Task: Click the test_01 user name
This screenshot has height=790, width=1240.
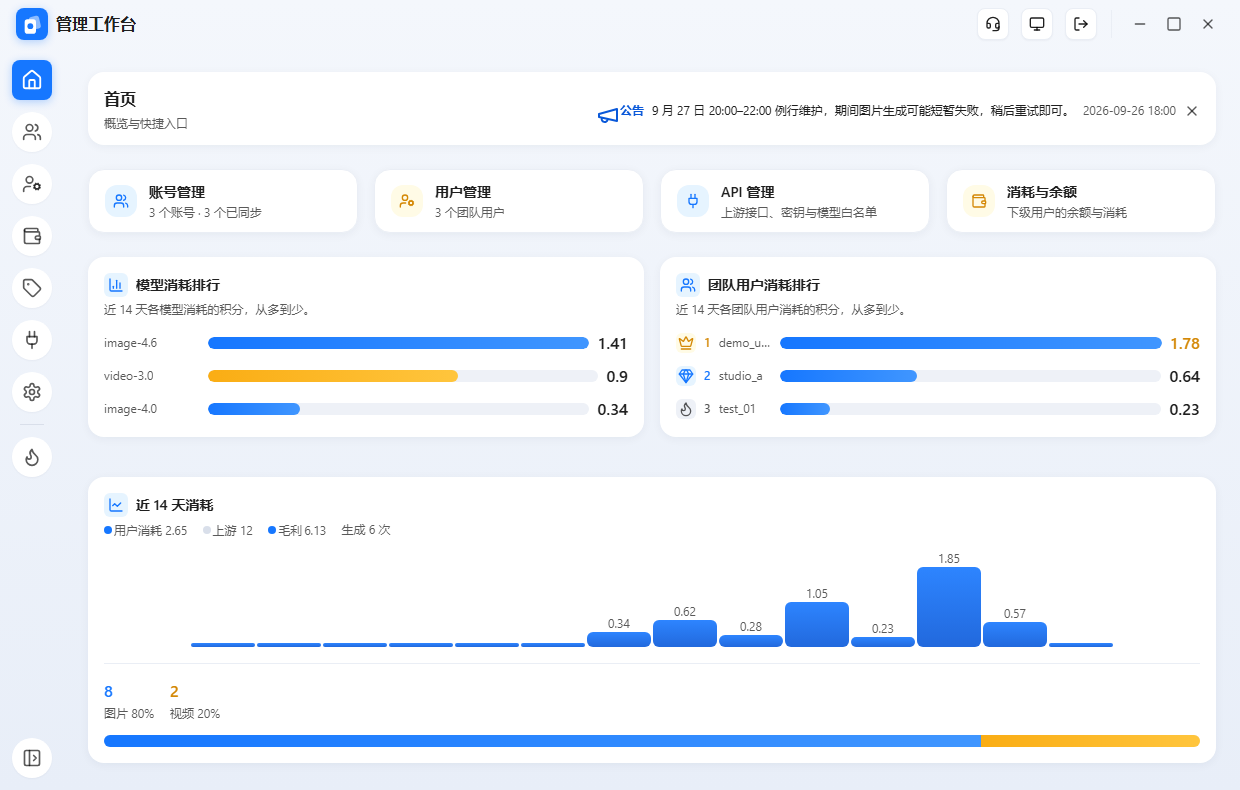Action: [x=737, y=409]
